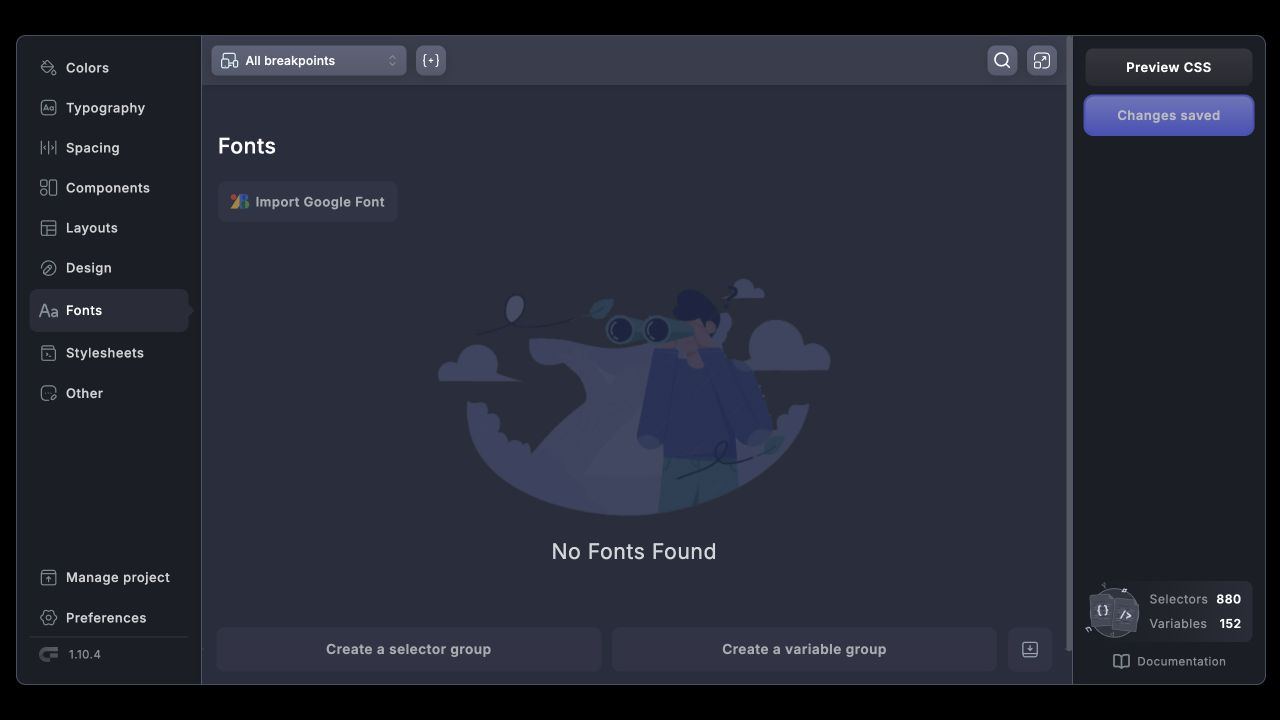The height and width of the screenshot is (720, 1280).
Task: Go to the Spacing section
Action: tap(108, 148)
